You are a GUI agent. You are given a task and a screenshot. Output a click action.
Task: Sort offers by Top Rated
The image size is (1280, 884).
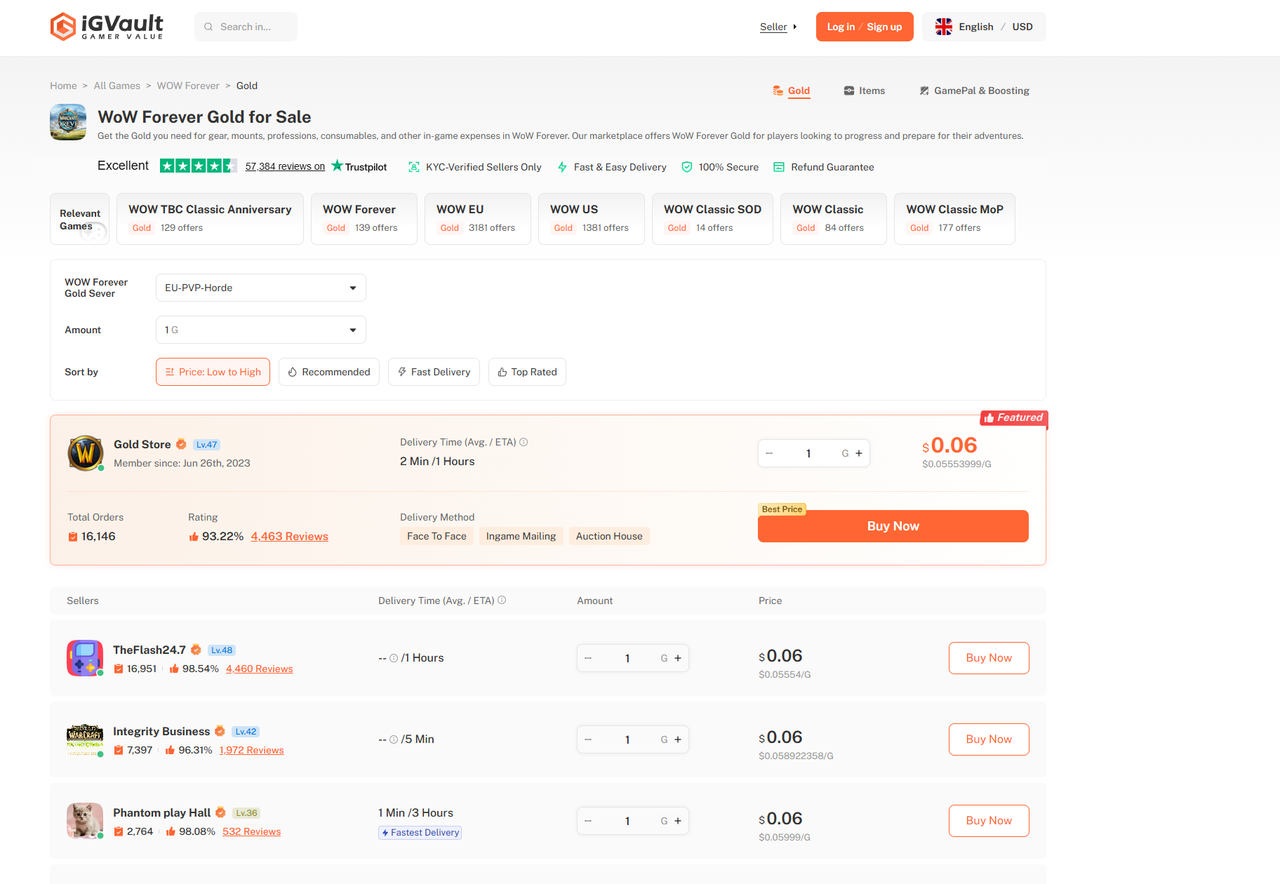click(x=528, y=372)
